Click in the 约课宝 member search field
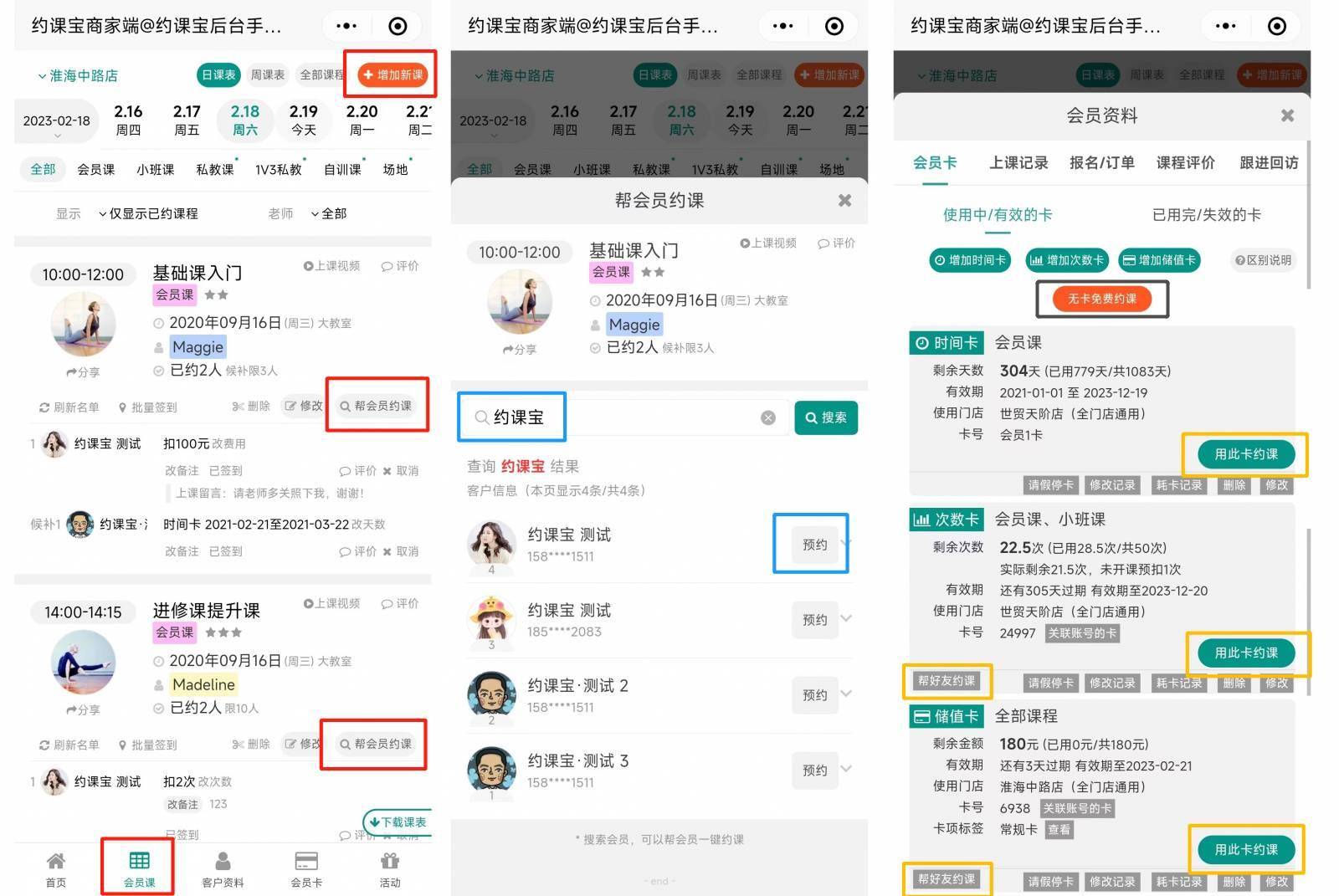1339x896 pixels. [624, 417]
